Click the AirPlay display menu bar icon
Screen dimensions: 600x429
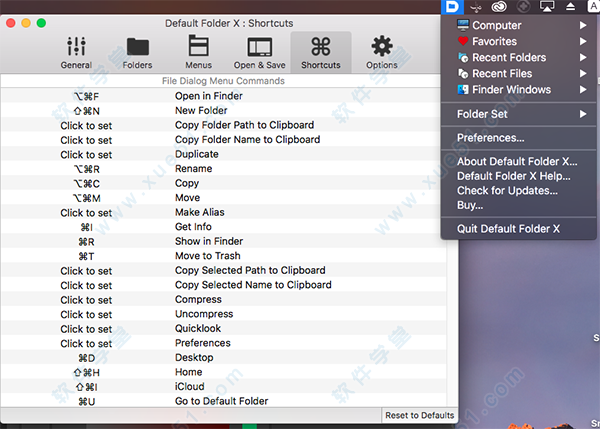[547, 7]
